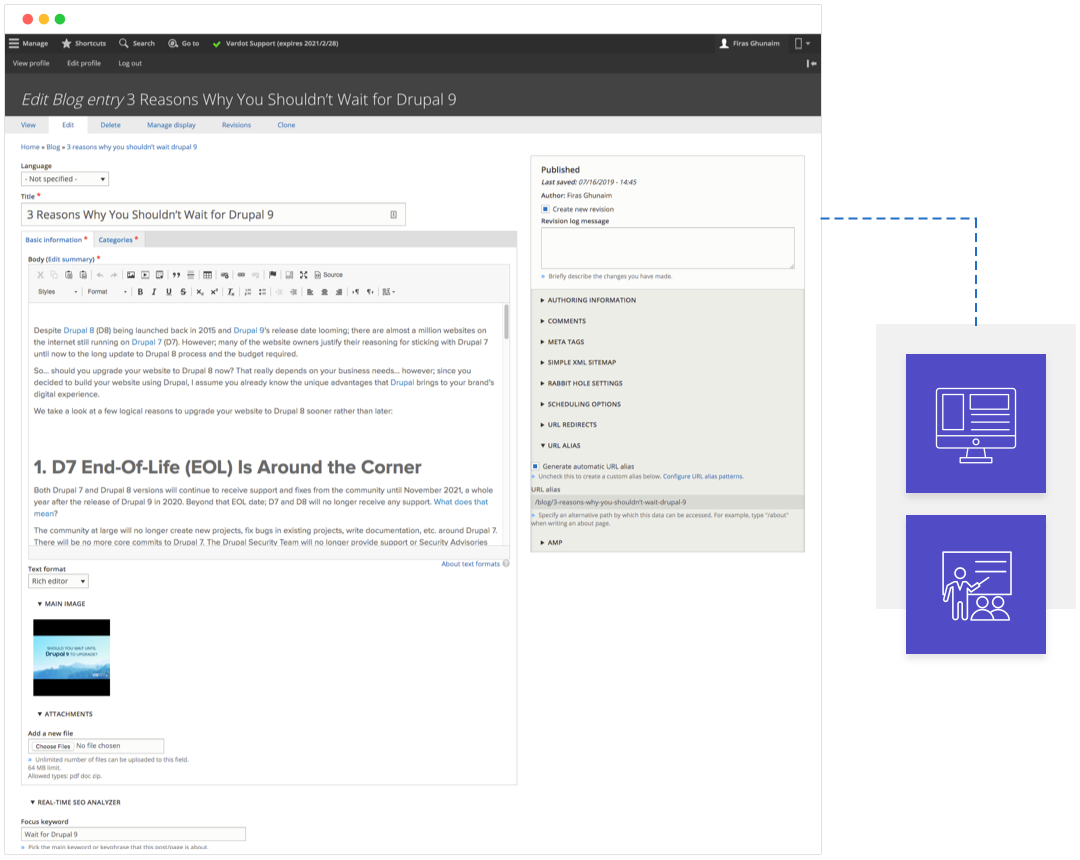
Task: Click the Redo arrow in editor toolbar
Action: [x=114, y=275]
